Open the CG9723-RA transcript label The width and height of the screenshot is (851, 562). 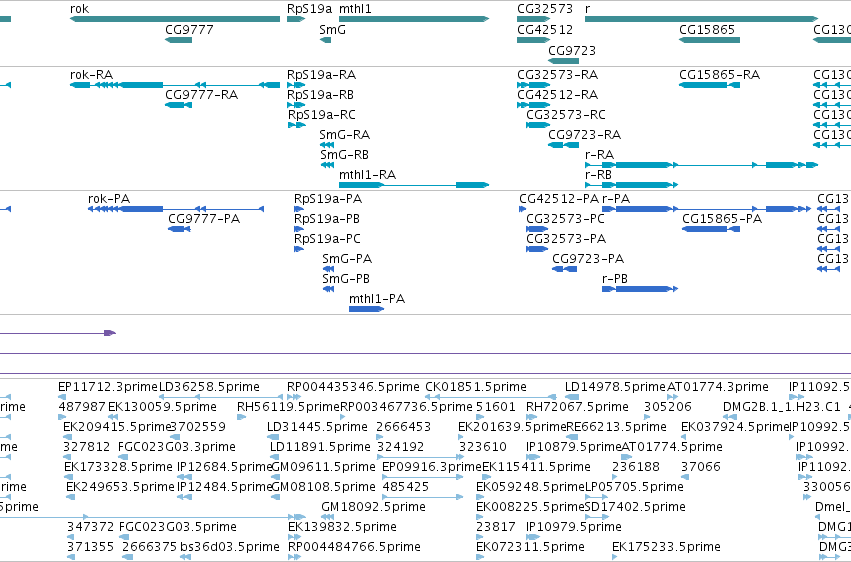click(585, 135)
